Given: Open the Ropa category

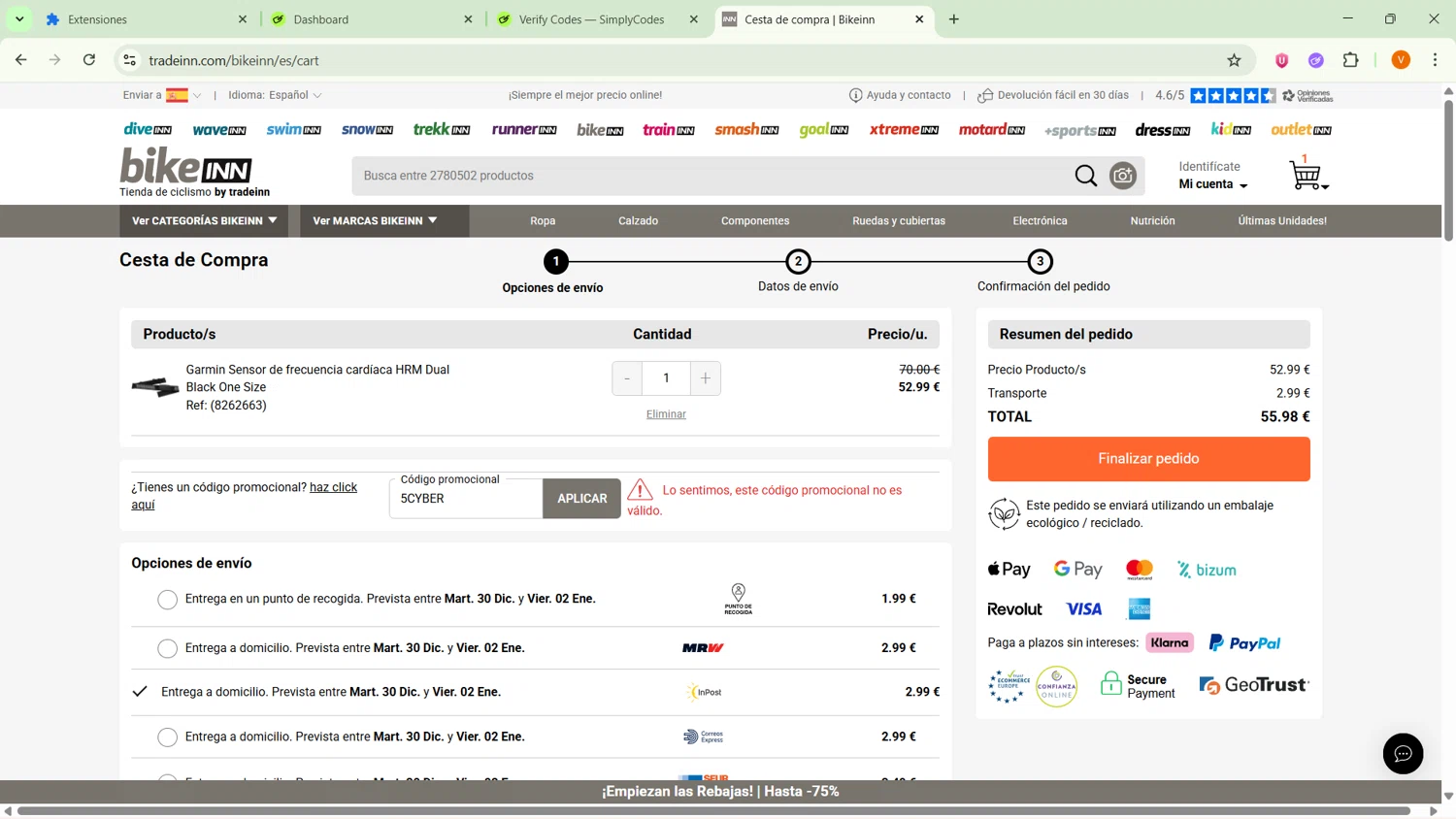Looking at the screenshot, I should click(543, 221).
